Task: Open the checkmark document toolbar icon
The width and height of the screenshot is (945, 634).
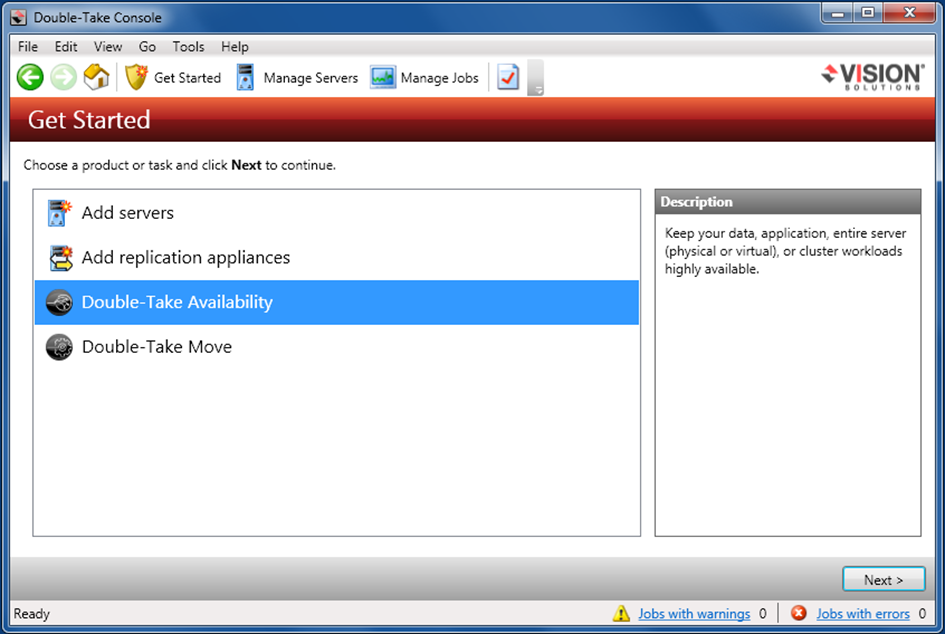Action: point(508,77)
